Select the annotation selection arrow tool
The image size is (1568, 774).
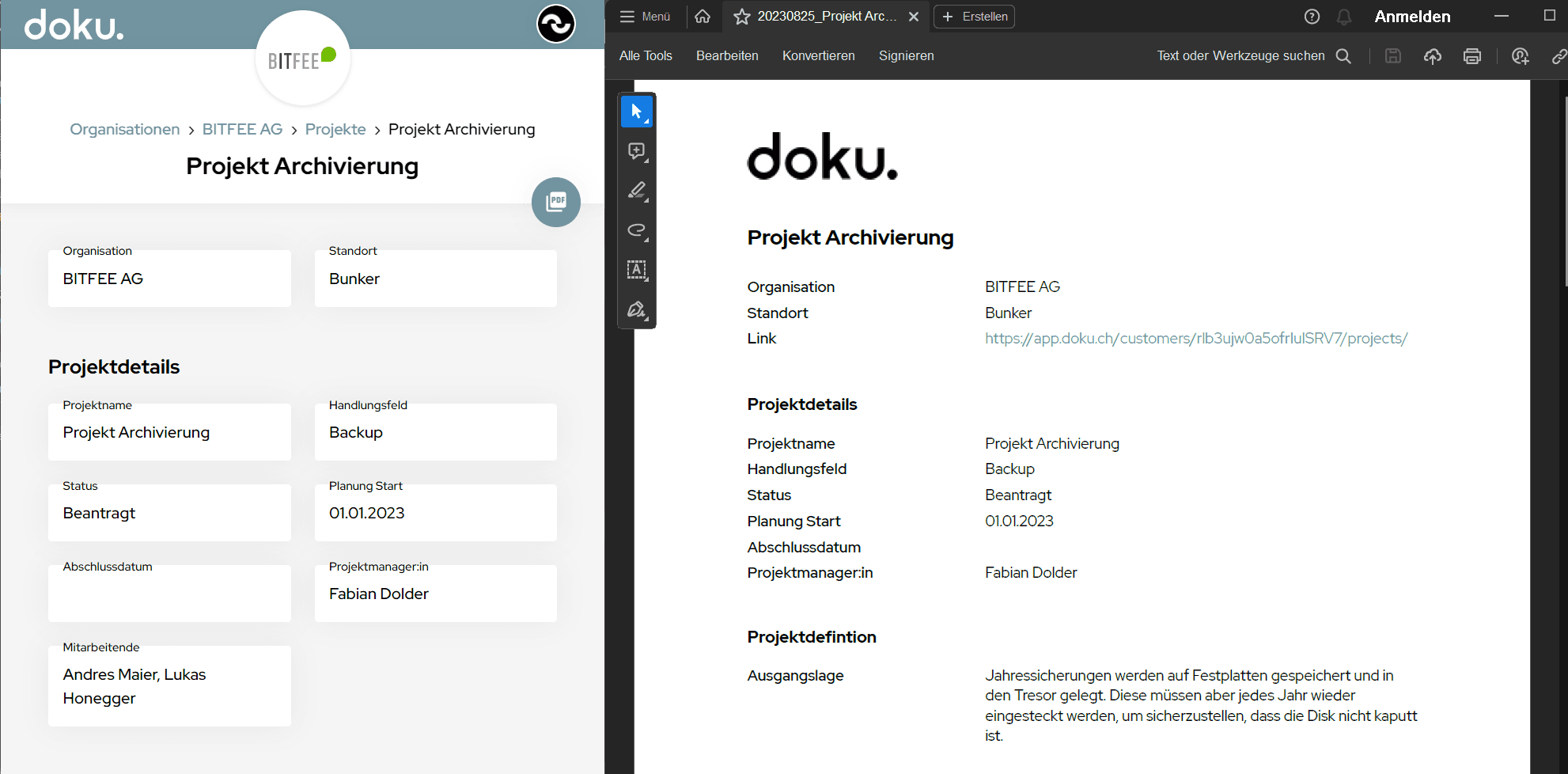click(637, 112)
